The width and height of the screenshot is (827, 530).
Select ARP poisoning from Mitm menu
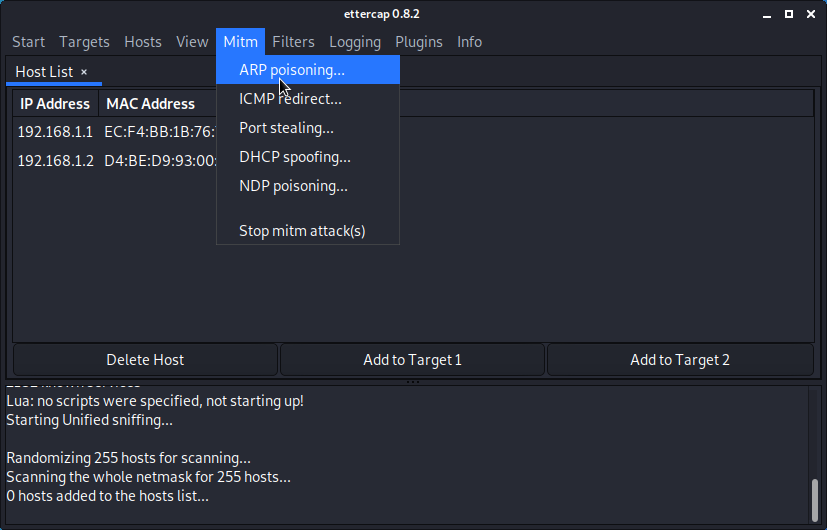click(308, 70)
